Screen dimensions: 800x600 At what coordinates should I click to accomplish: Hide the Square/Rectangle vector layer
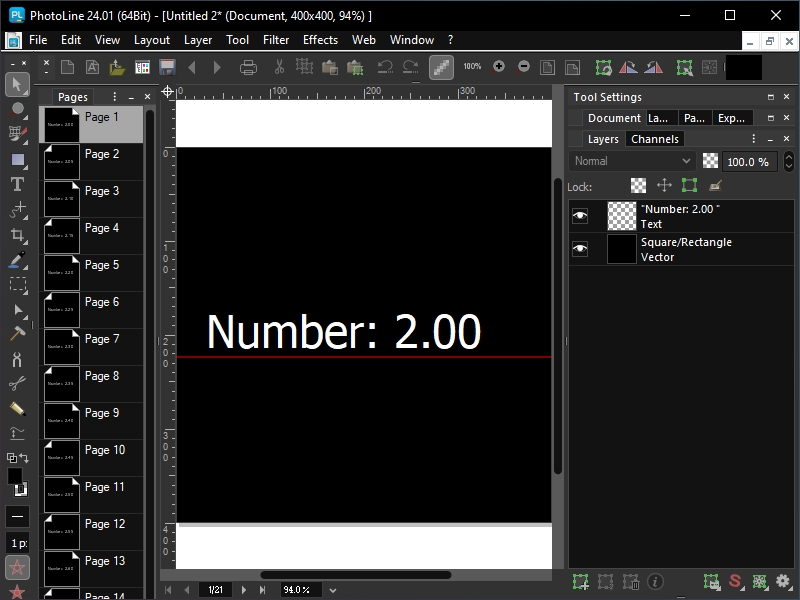pos(580,249)
